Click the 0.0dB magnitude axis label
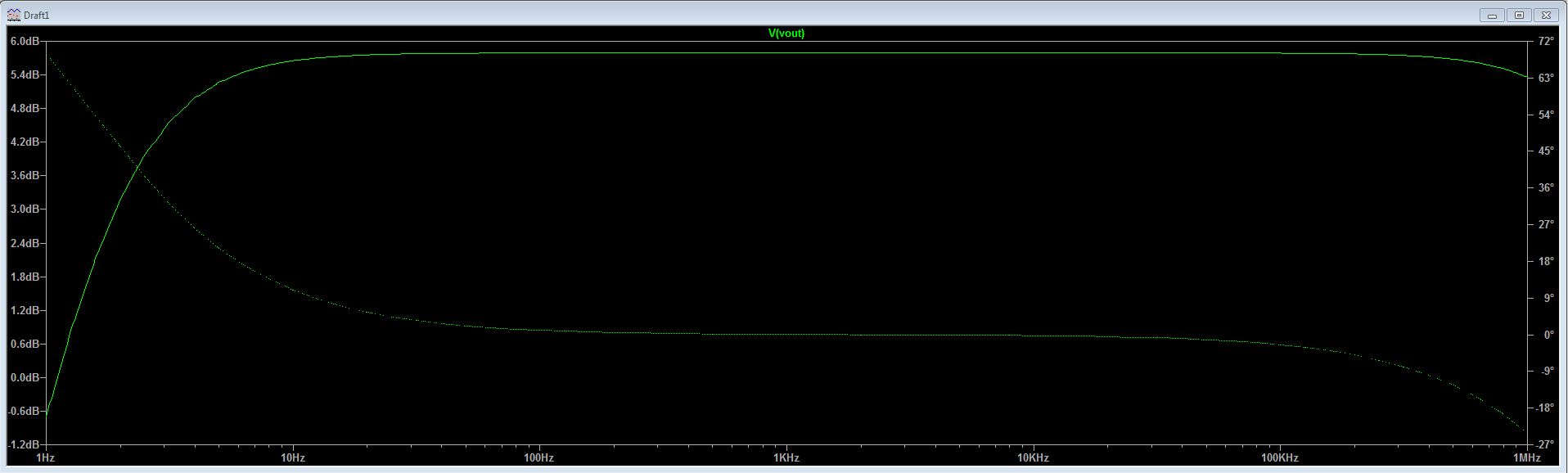The width and height of the screenshot is (1568, 473). pos(25,377)
